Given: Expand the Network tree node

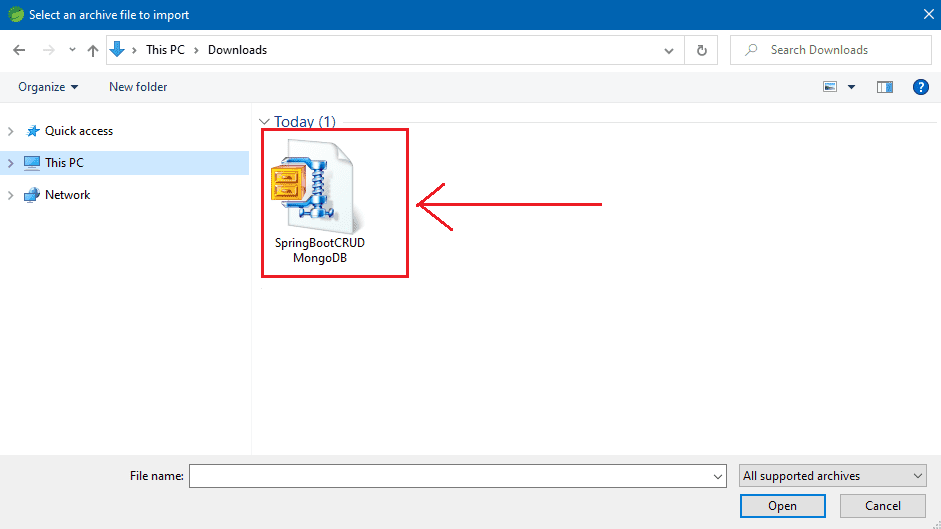Looking at the screenshot, I should click(10, 195).
